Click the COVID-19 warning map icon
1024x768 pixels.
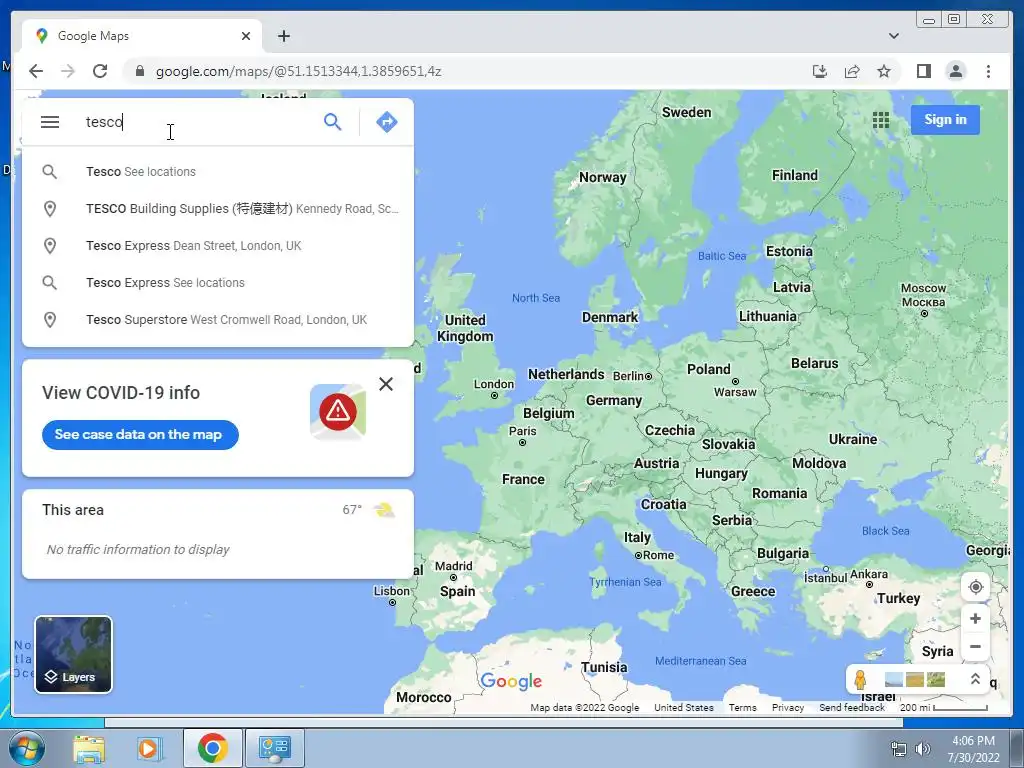pos(338,411)
